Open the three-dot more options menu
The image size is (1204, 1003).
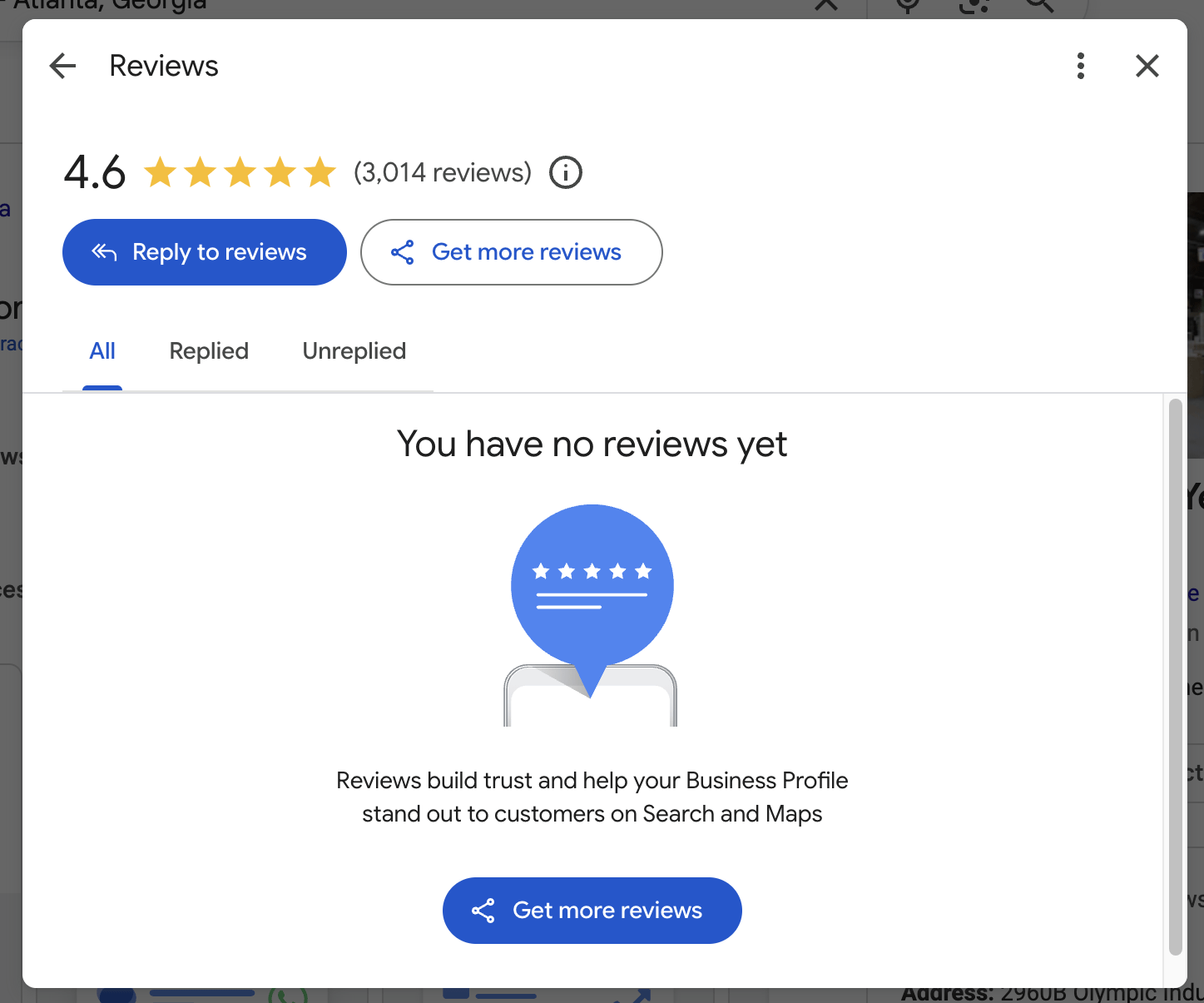pos(1081,66)
